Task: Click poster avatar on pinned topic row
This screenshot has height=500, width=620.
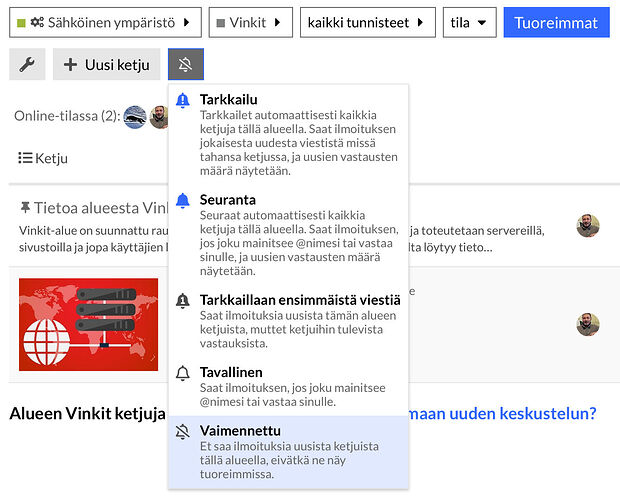Action: point(588,225)
